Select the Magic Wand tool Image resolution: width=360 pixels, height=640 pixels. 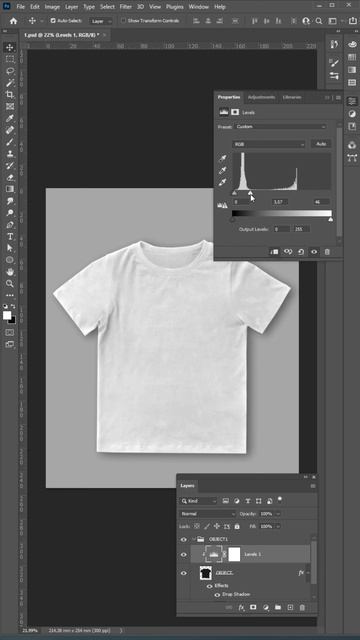(10, 83)
